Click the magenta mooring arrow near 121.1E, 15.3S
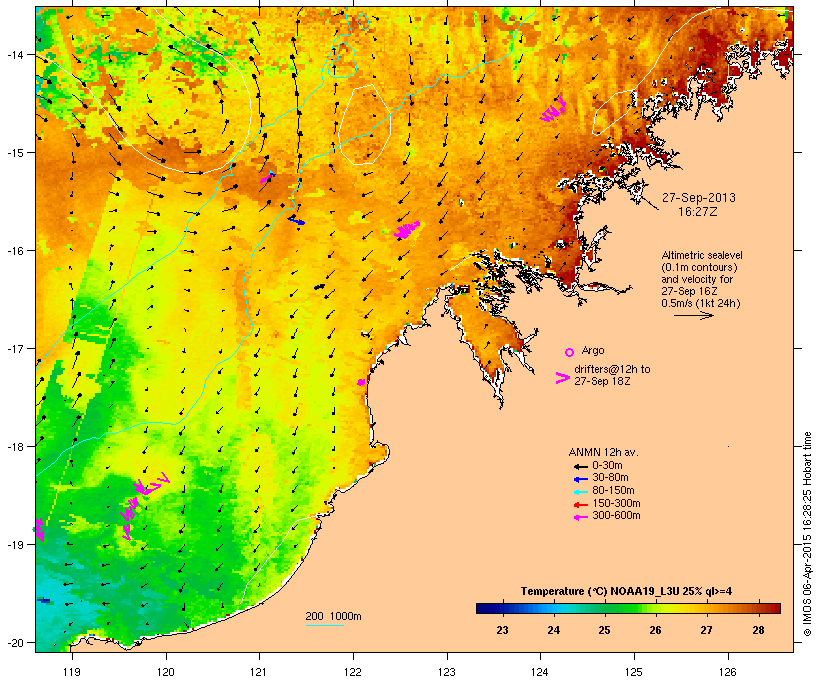The width and height of the screenshot is (820, 680). (267, 178)
